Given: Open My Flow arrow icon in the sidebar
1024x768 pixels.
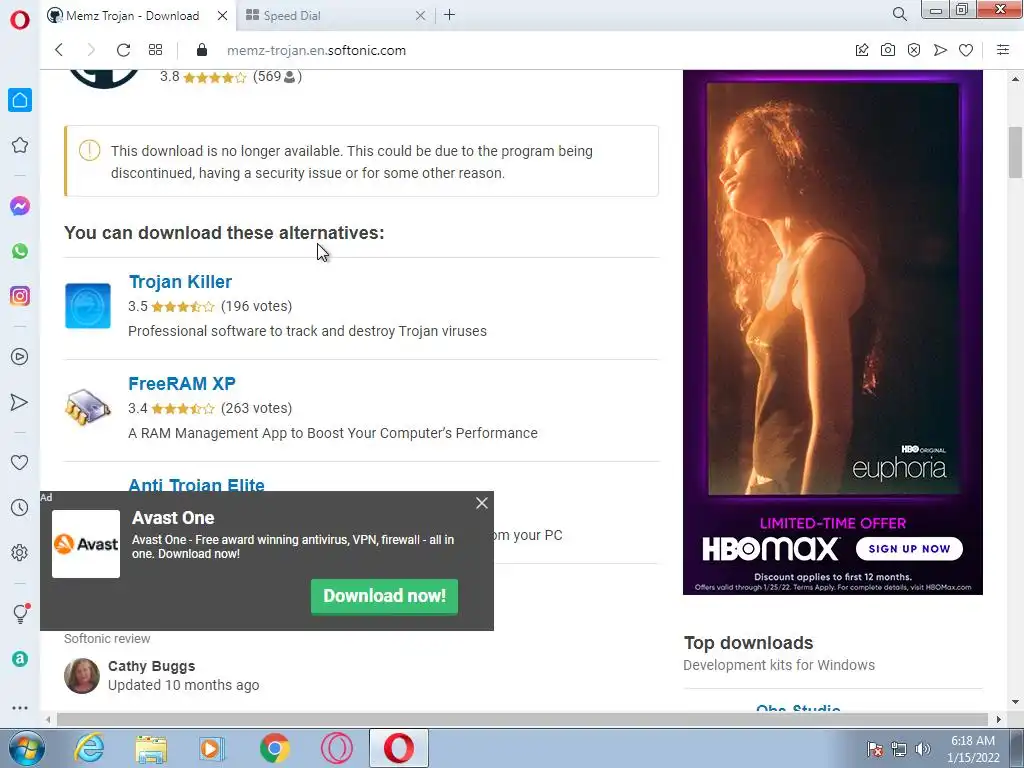Looking at the screenshot, I should pos(20,402).
